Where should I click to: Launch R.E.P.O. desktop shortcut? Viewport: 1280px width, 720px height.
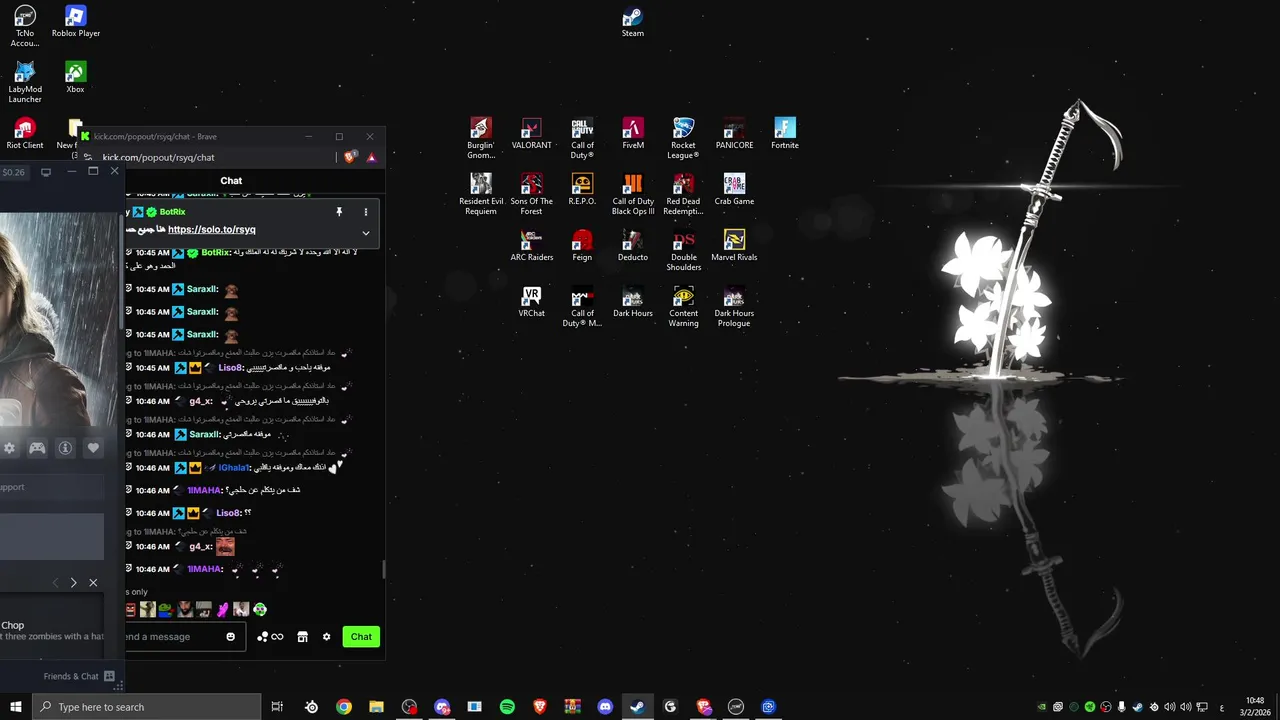[582, 190]
